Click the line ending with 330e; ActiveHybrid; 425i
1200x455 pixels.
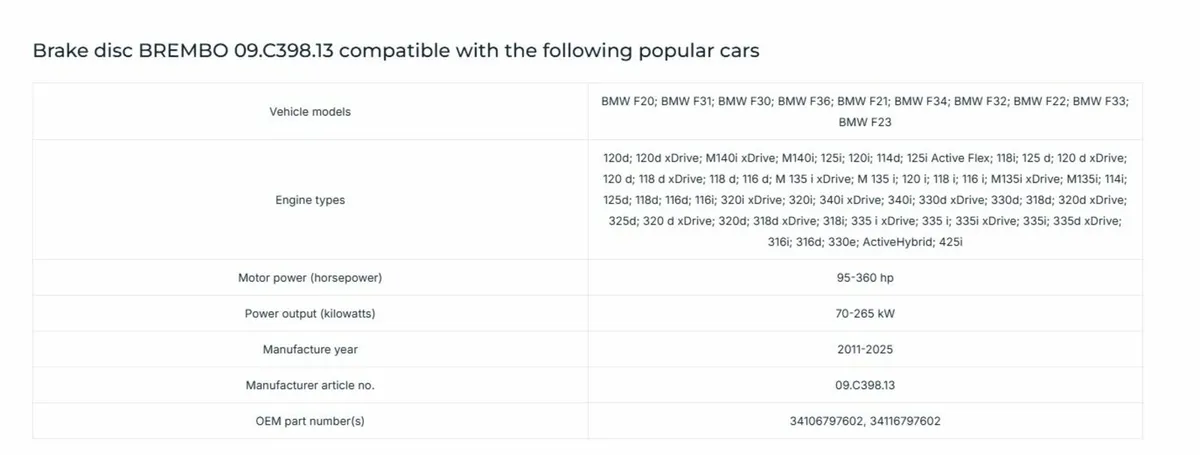pyautogui.click(x=865, y=242)
